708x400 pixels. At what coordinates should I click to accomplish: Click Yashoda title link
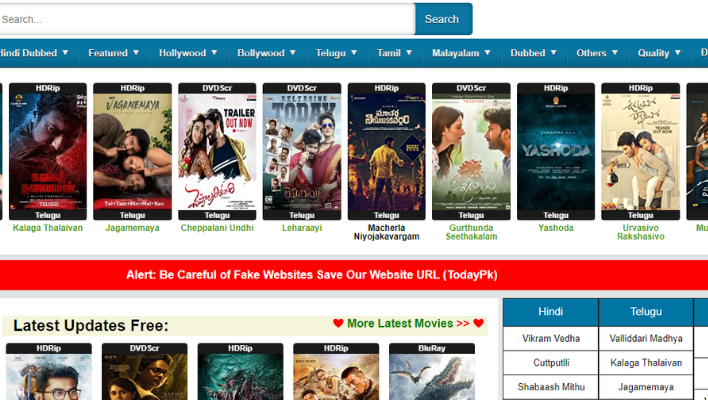(556, 228)
